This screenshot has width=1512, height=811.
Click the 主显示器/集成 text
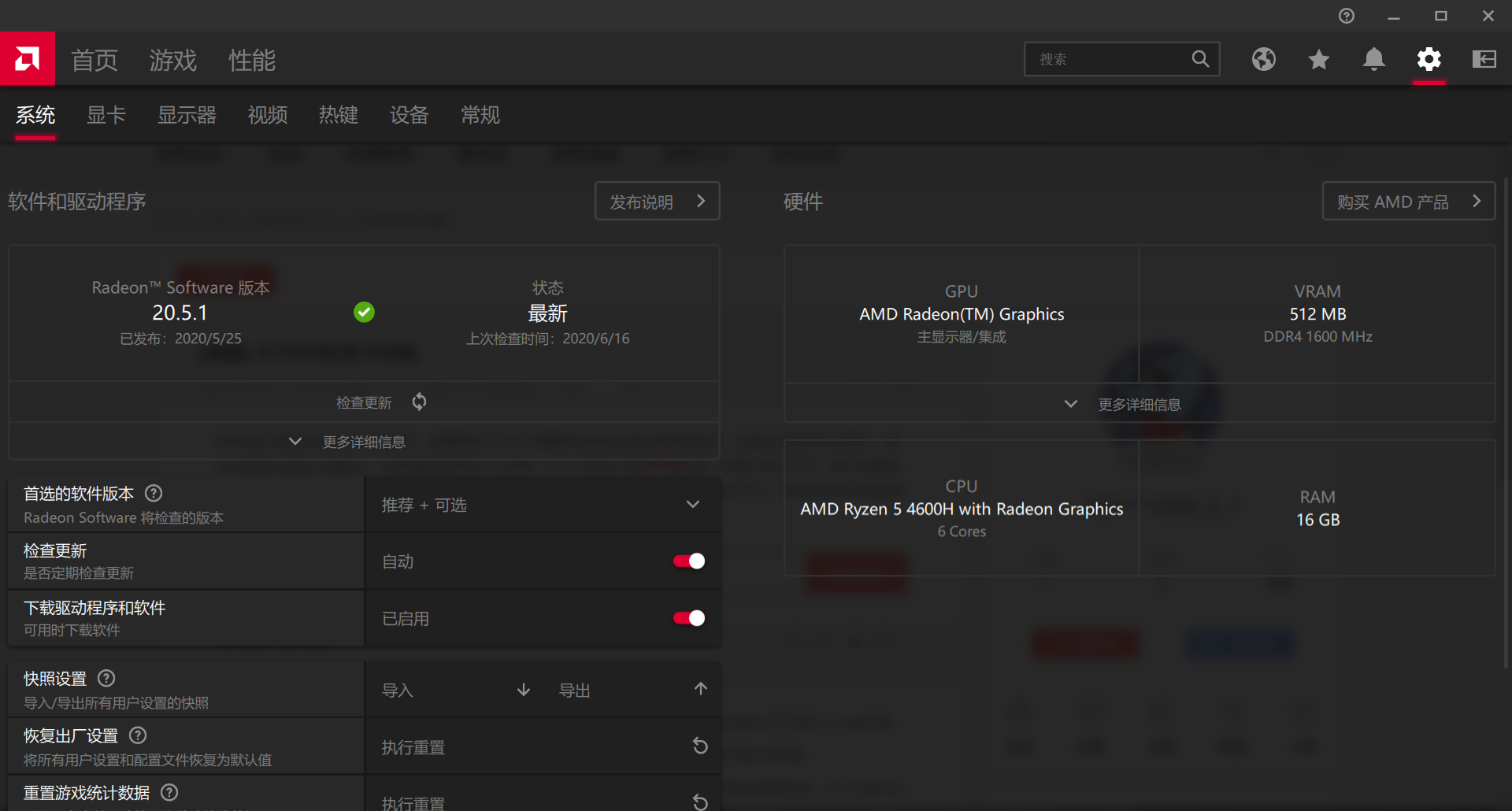click(962, 337)
